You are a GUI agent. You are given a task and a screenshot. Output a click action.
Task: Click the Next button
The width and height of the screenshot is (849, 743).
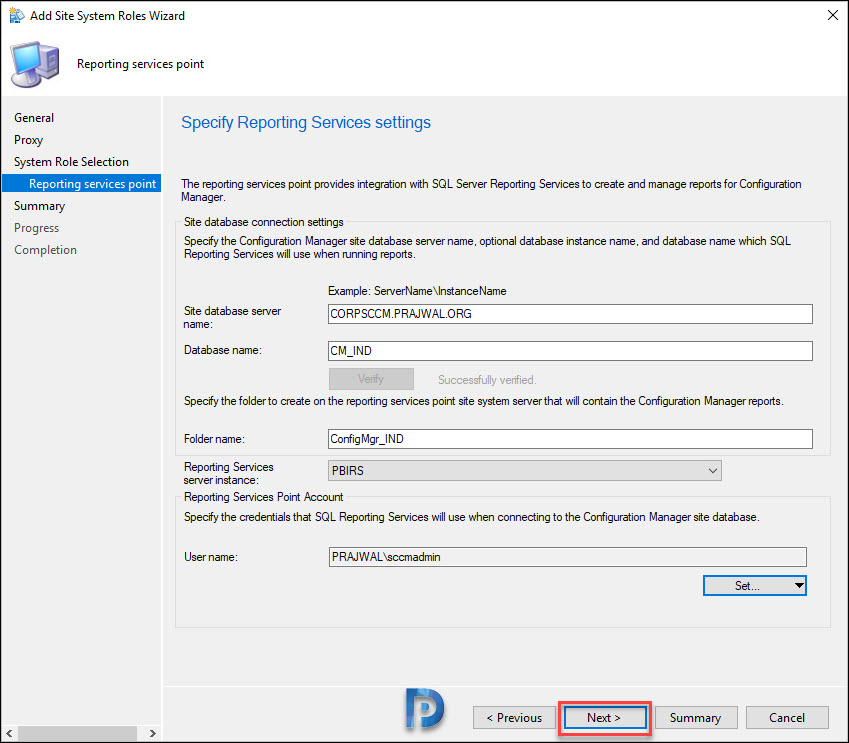pyautogui.click(x=605, y=718)
